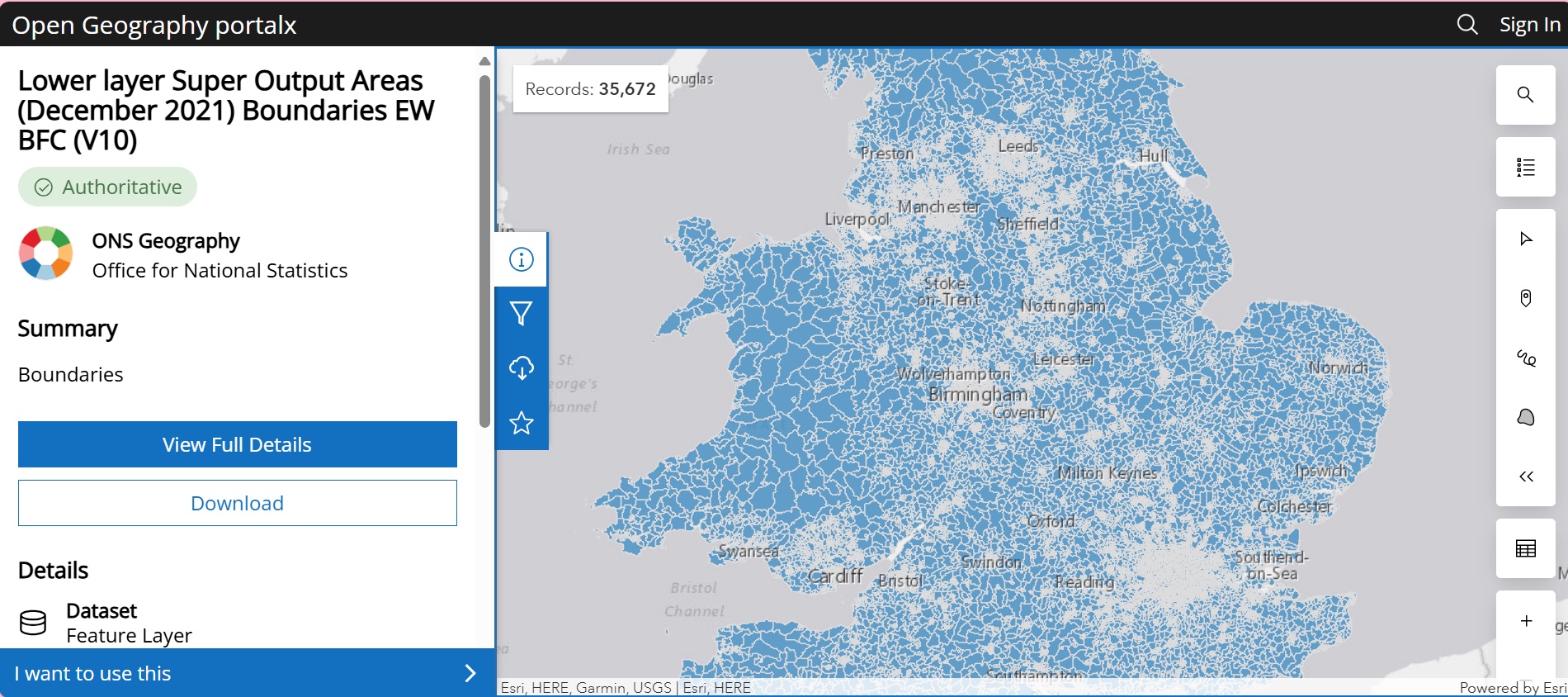Expand 'I want to use this' bar
1568x697 pixels.
246,673
